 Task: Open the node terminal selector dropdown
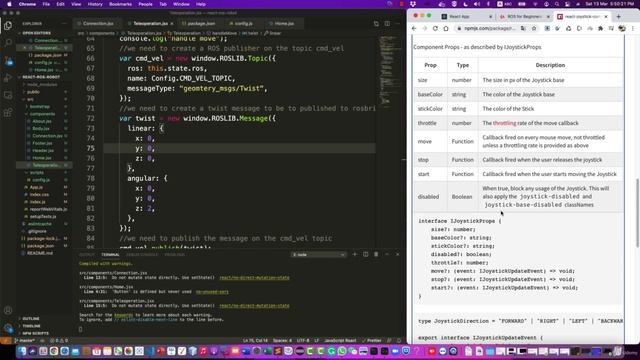[x=318, y=254]
